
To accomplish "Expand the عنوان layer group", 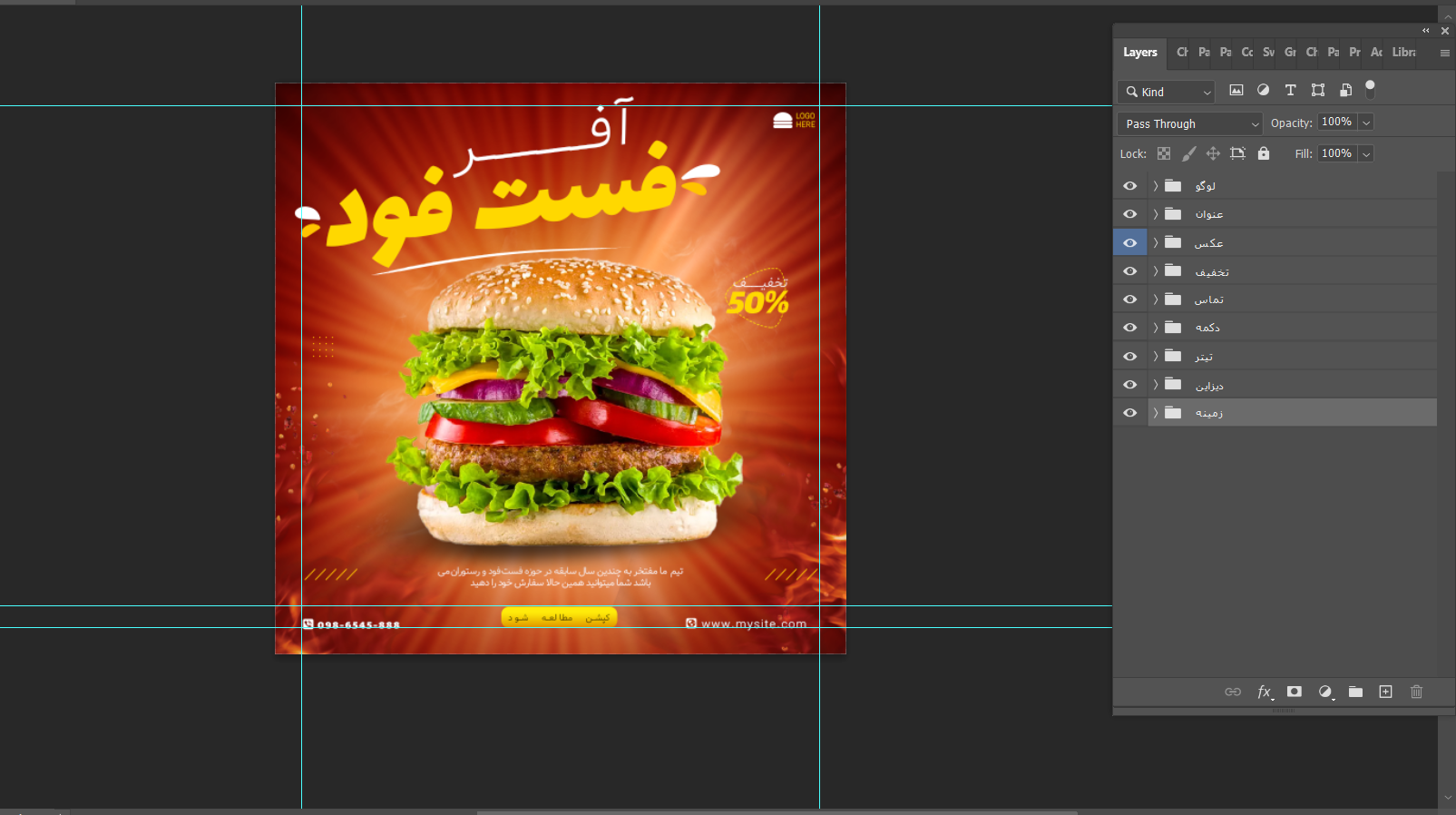I will click(1156, 214).
